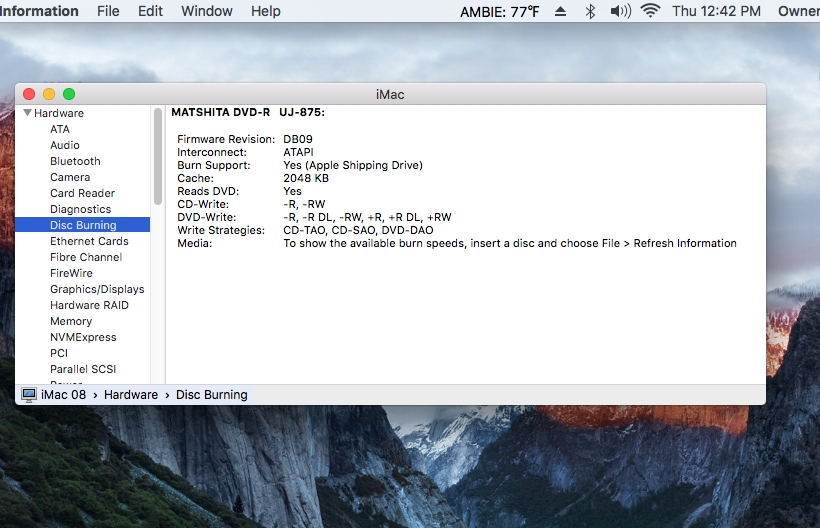Image resolution: width=820 pixels, height=528 pixels.
Task: Click the iMac window title
Action: pos(390,95)
